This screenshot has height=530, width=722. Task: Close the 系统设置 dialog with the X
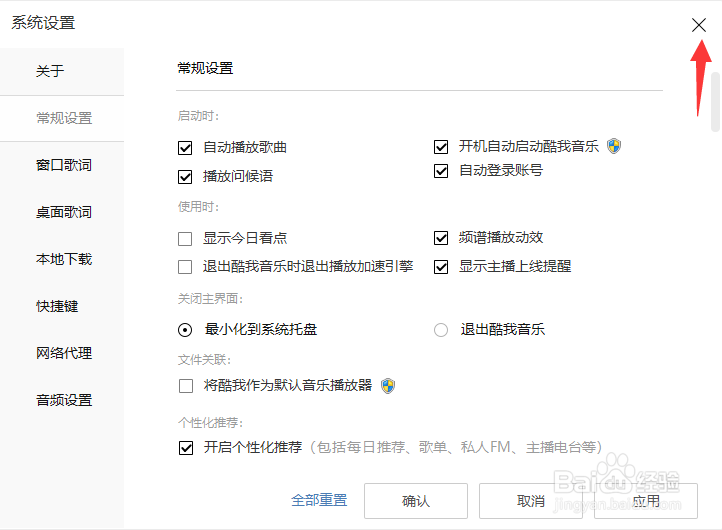[x=699, y=25]
